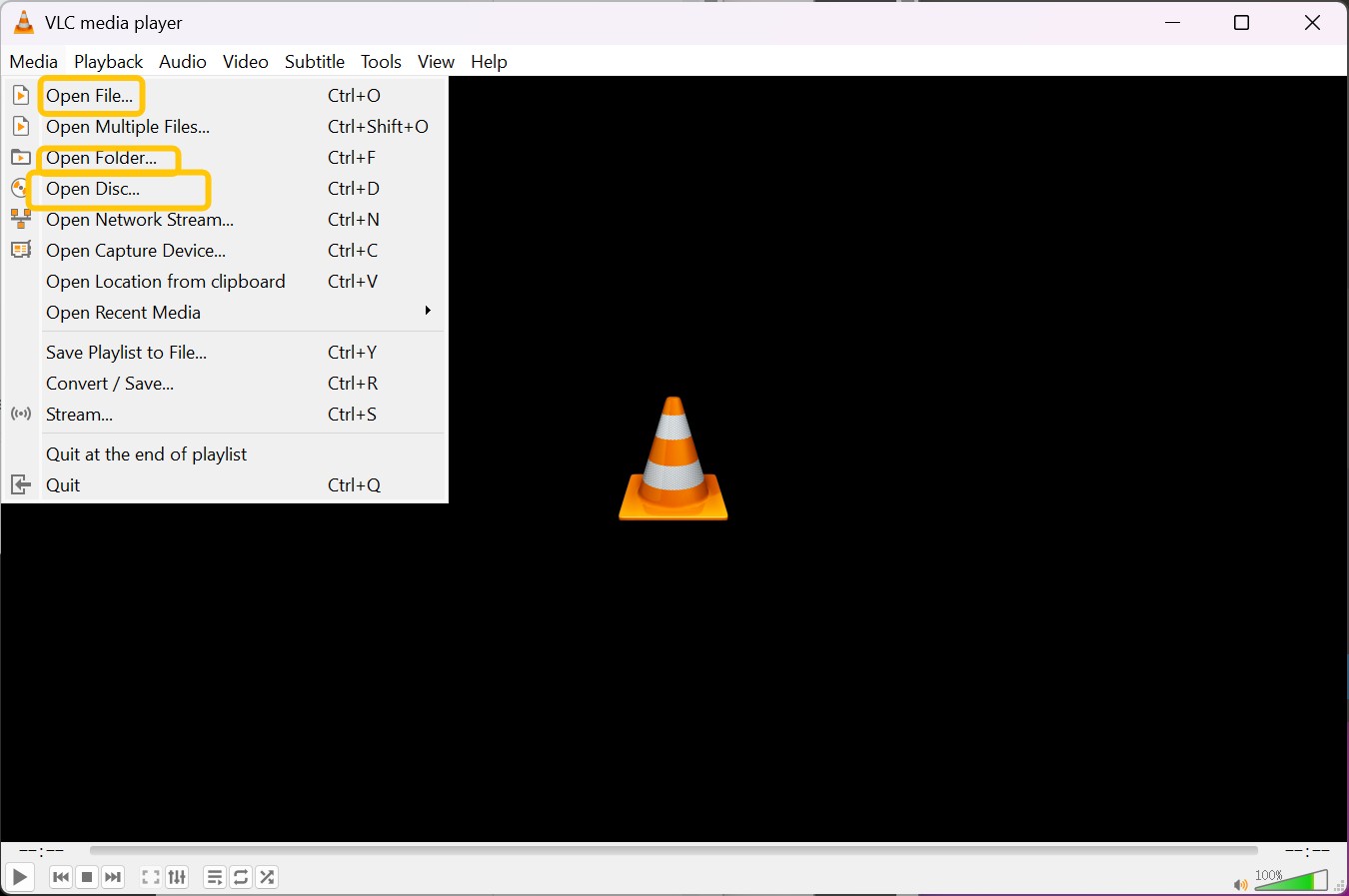Toggle loop mode on the toolbar

[x=241, y=877]
